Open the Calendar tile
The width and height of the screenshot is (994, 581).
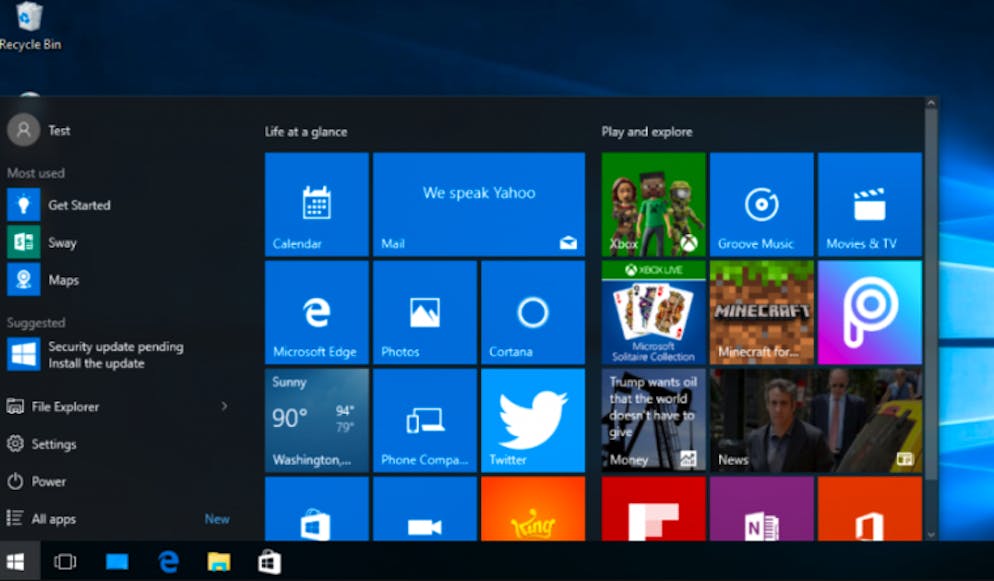point(316,204)
